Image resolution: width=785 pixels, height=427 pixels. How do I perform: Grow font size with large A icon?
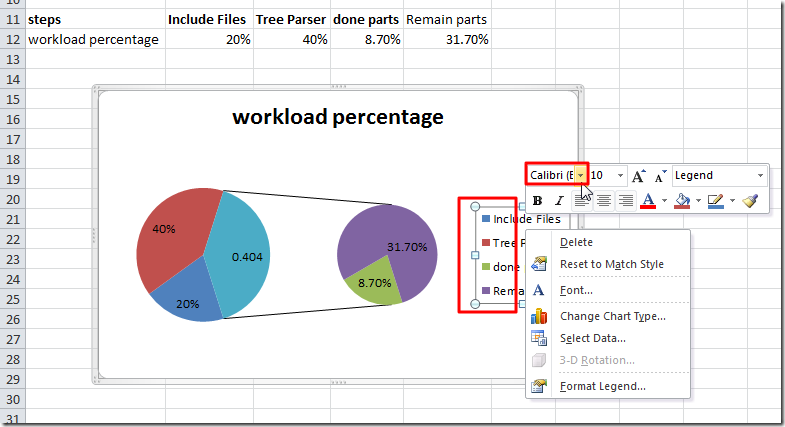click(x=638, y=176)
